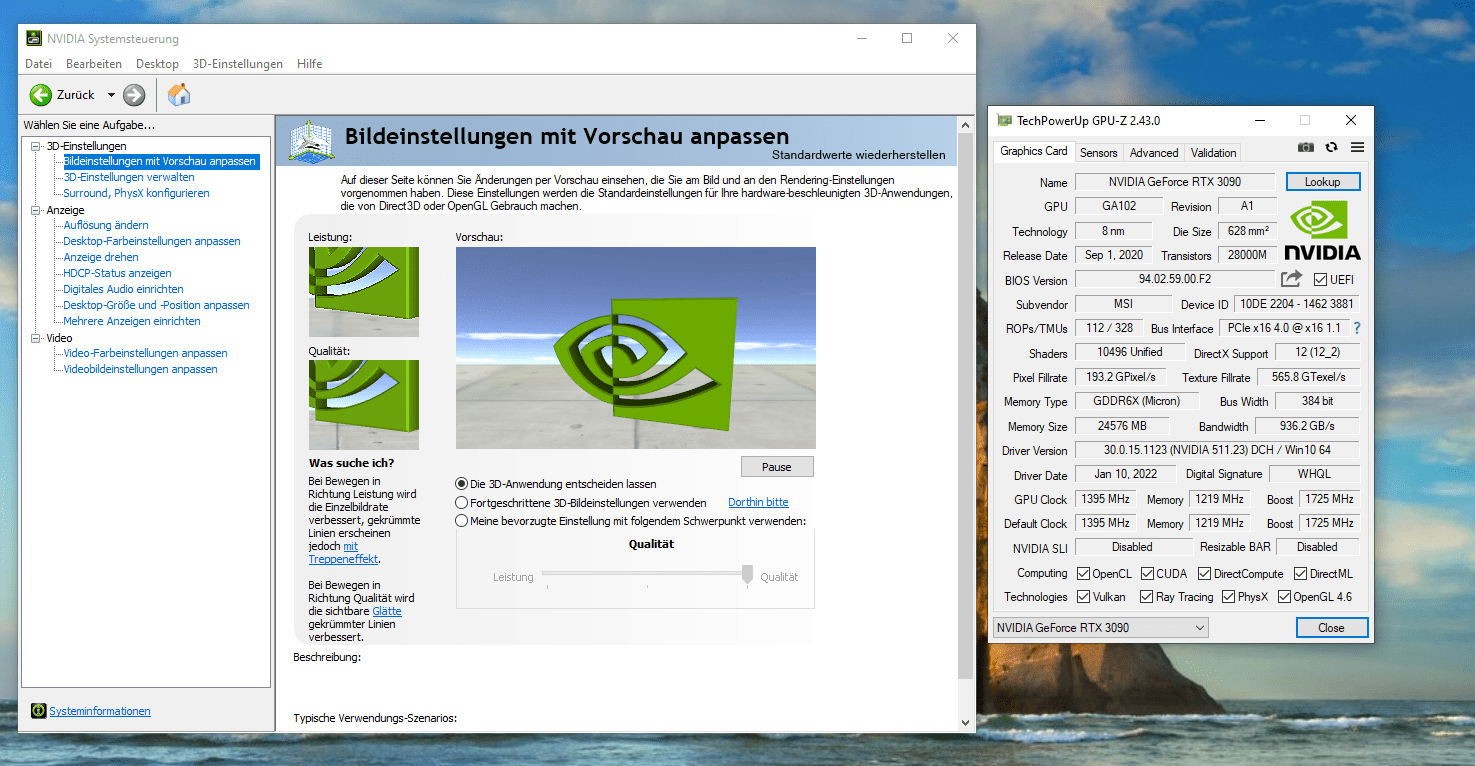
Task: Collapse the 3D-Einstellungen tree node
Action: click(x=36, y=146)
